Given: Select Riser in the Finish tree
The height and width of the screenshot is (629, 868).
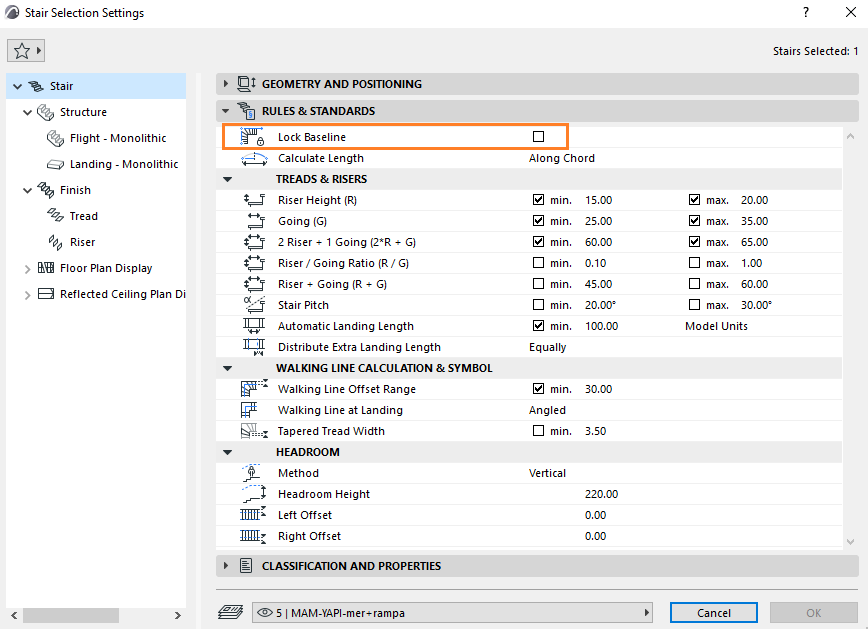Looking at the screenshot, I should tap(82, 242).
